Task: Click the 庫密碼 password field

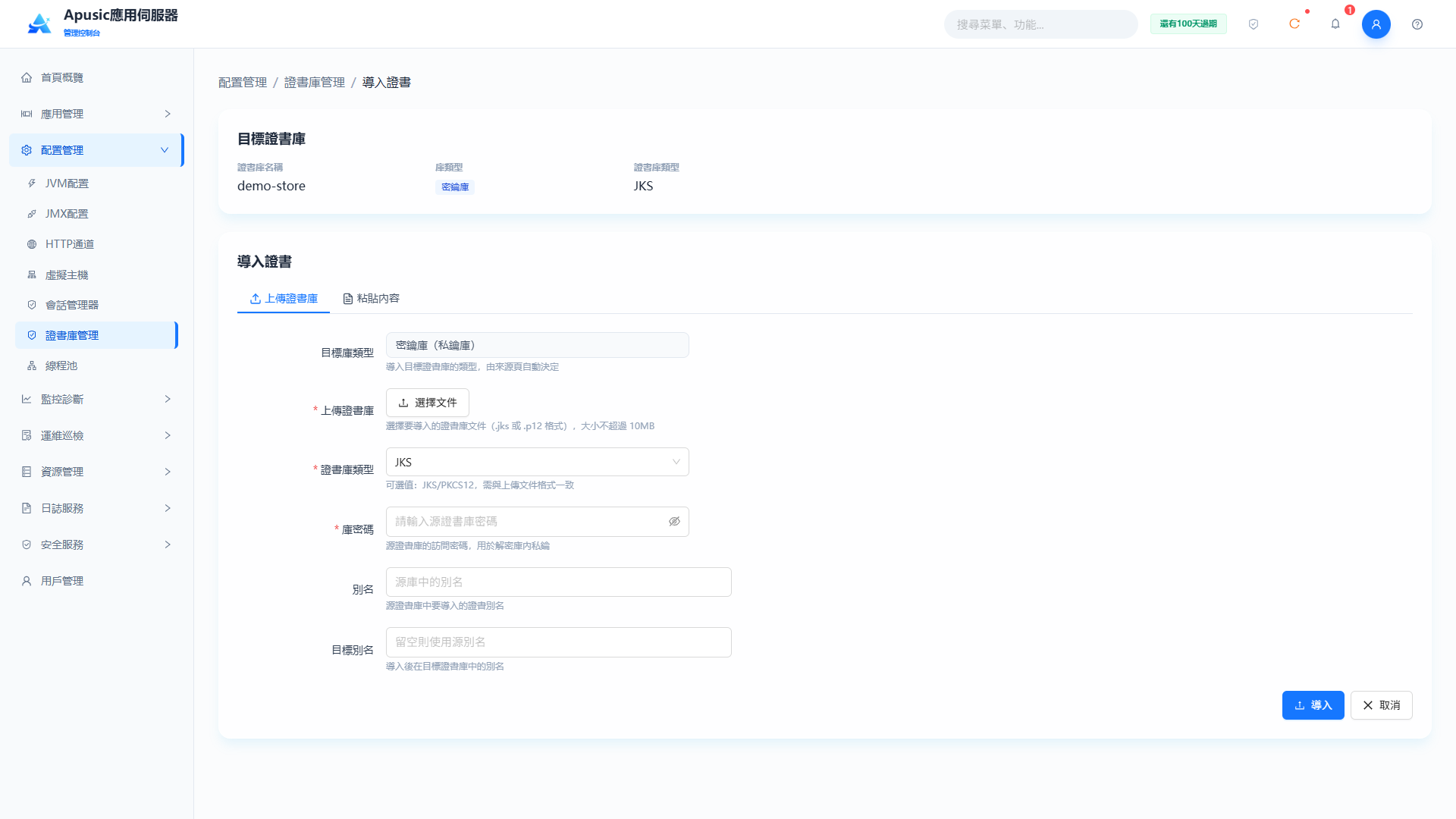Action: click(537, 522)
